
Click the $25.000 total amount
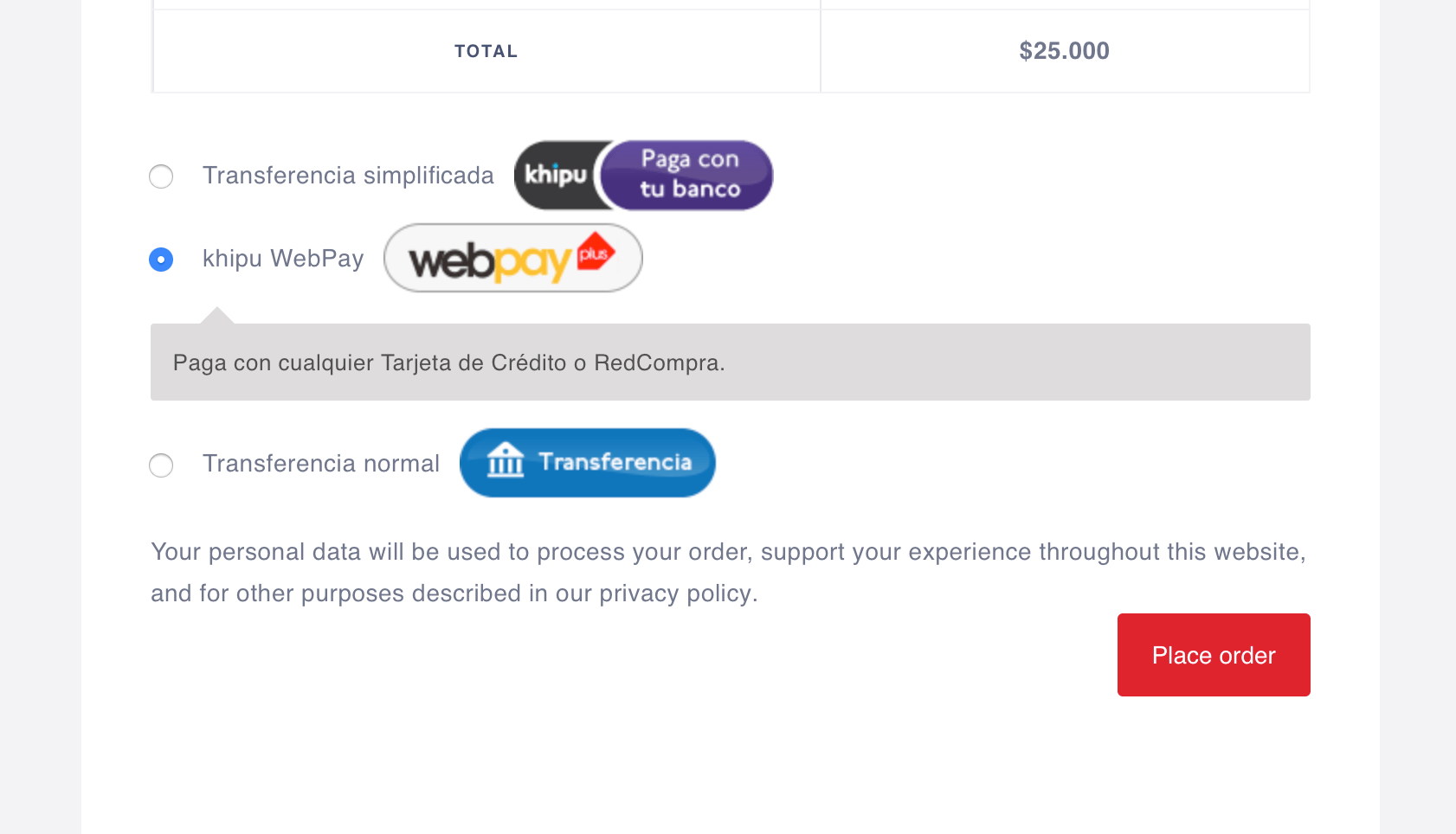point(1064,51)
